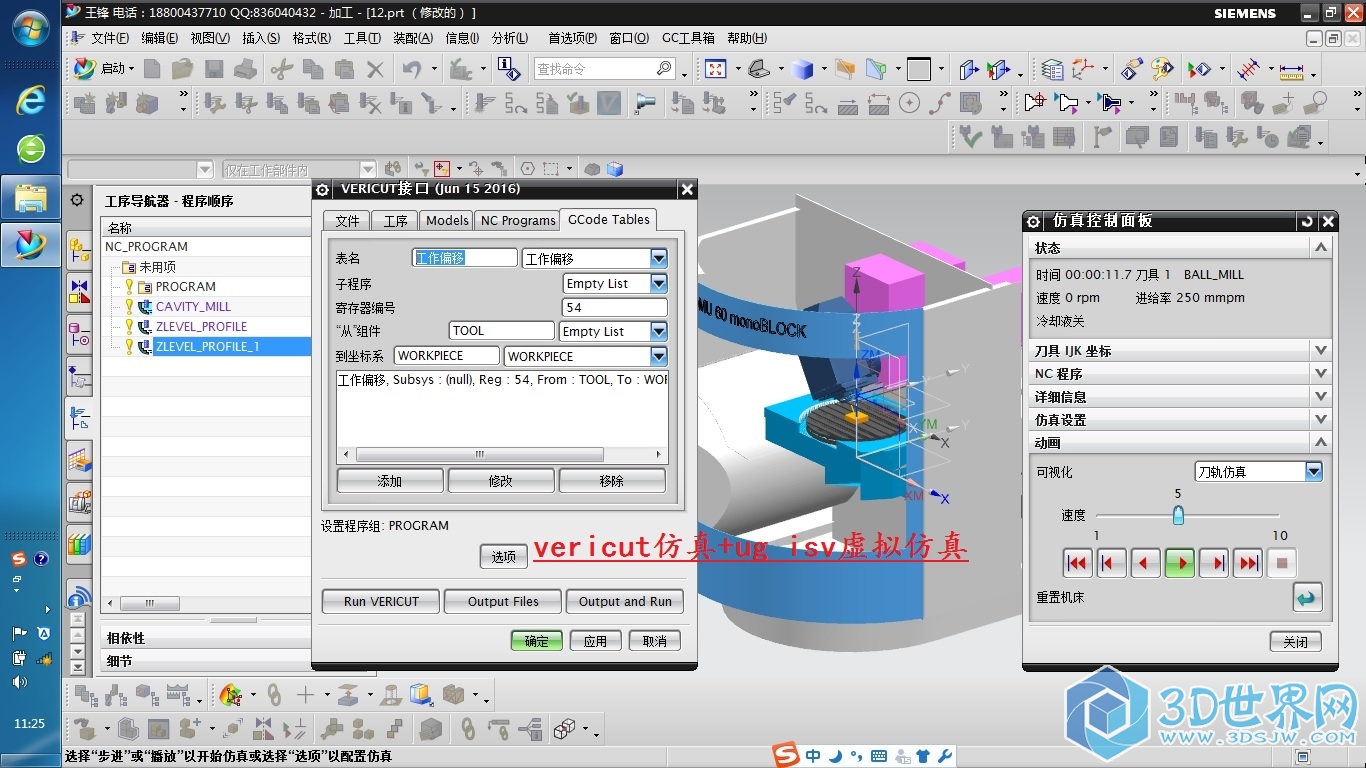Click the magnifier in command finder

[x=664, y=68]
